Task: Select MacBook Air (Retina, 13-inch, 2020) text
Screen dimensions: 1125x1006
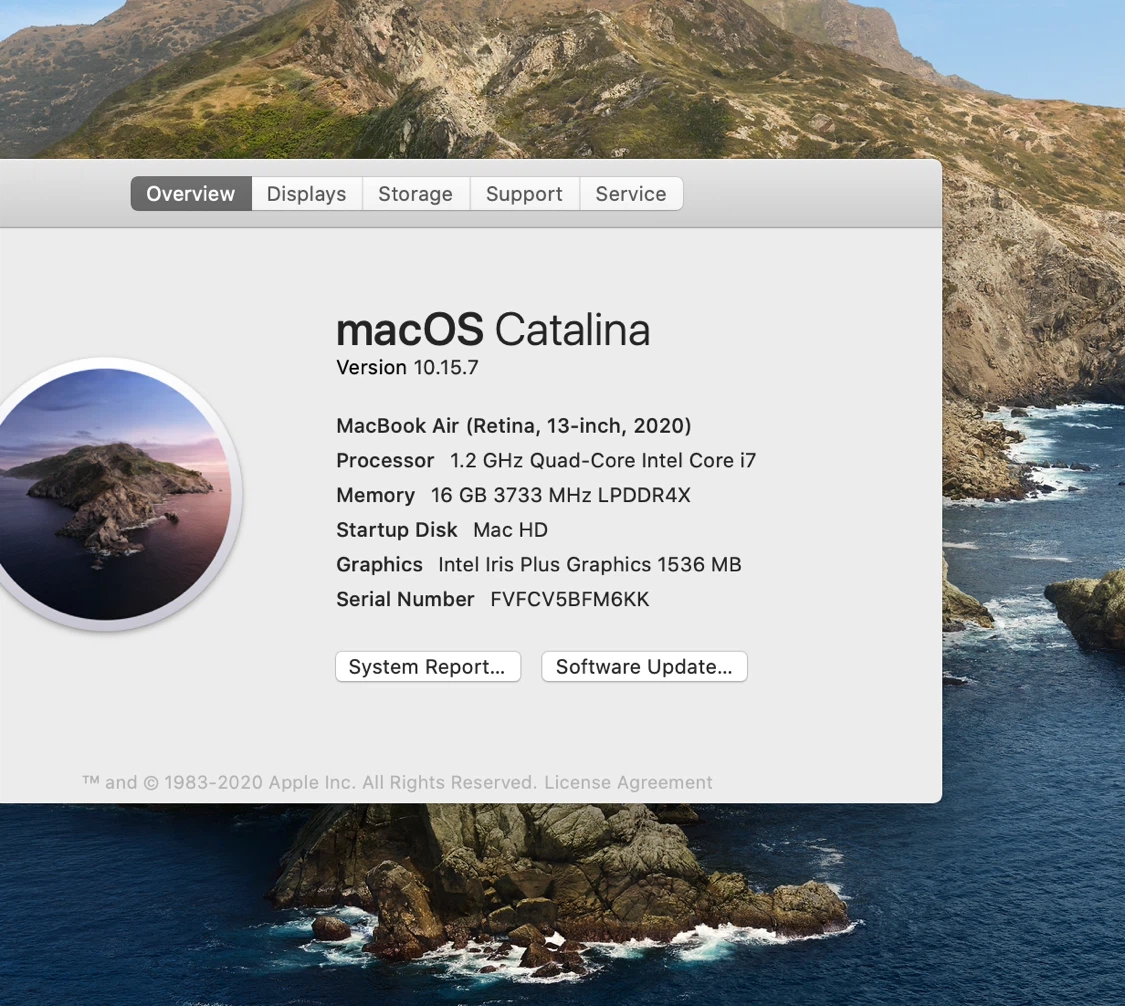Action: [x=514, y=426]
